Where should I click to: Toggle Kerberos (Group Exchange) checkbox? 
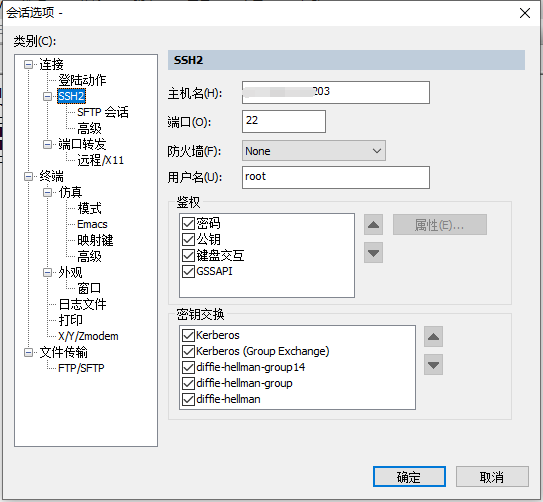[188, 351]
